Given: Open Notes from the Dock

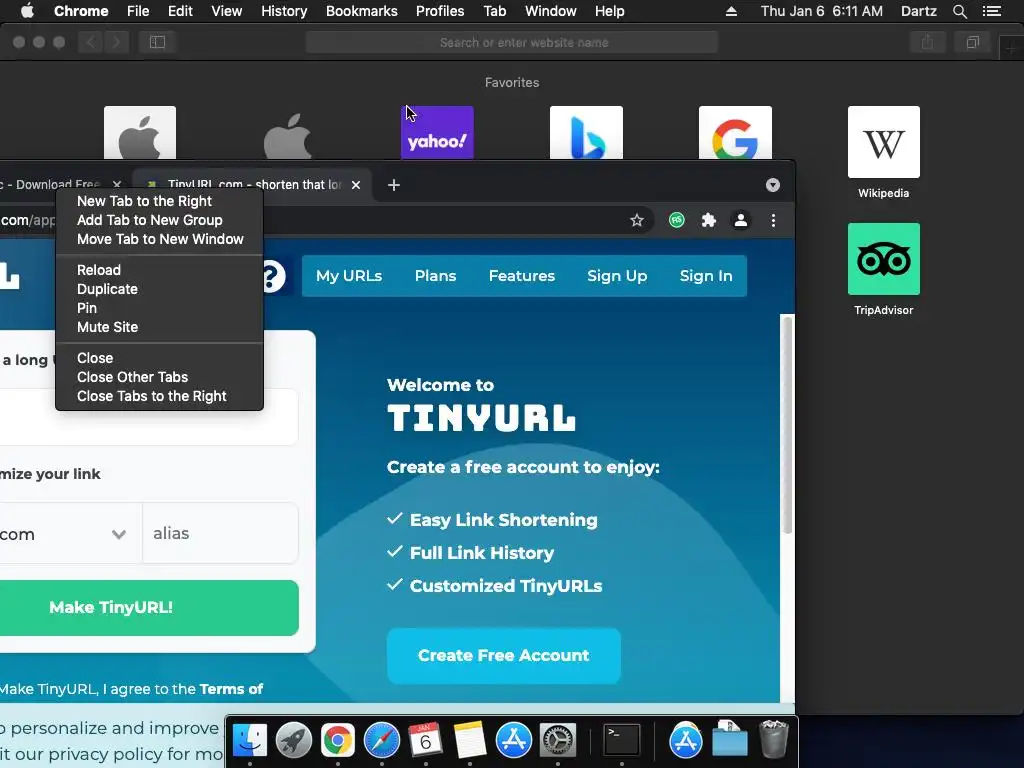Looking at the screenshot, I should click(470, 741).
